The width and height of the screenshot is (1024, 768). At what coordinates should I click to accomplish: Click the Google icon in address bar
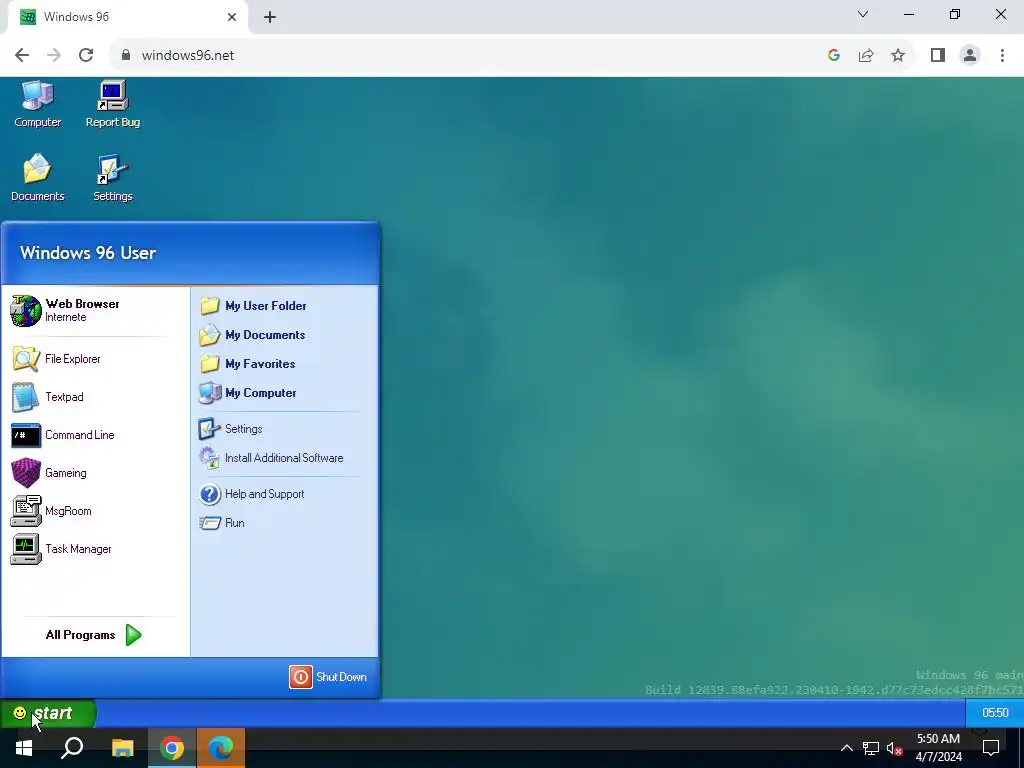(x=833, y=55)
